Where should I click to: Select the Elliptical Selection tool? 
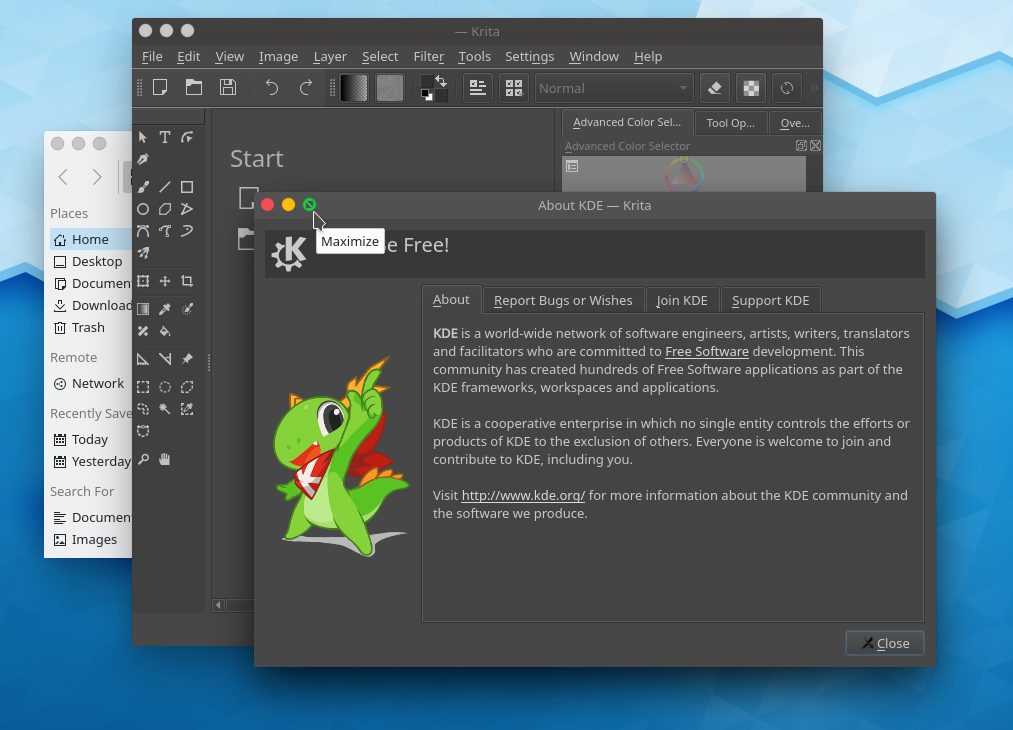165,387
